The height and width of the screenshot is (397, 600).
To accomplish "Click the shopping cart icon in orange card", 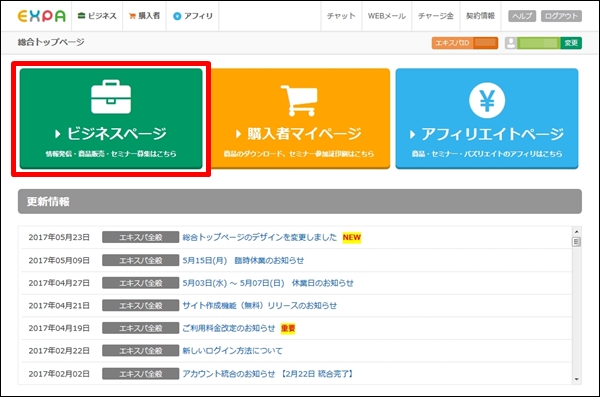I will (299, 100).
